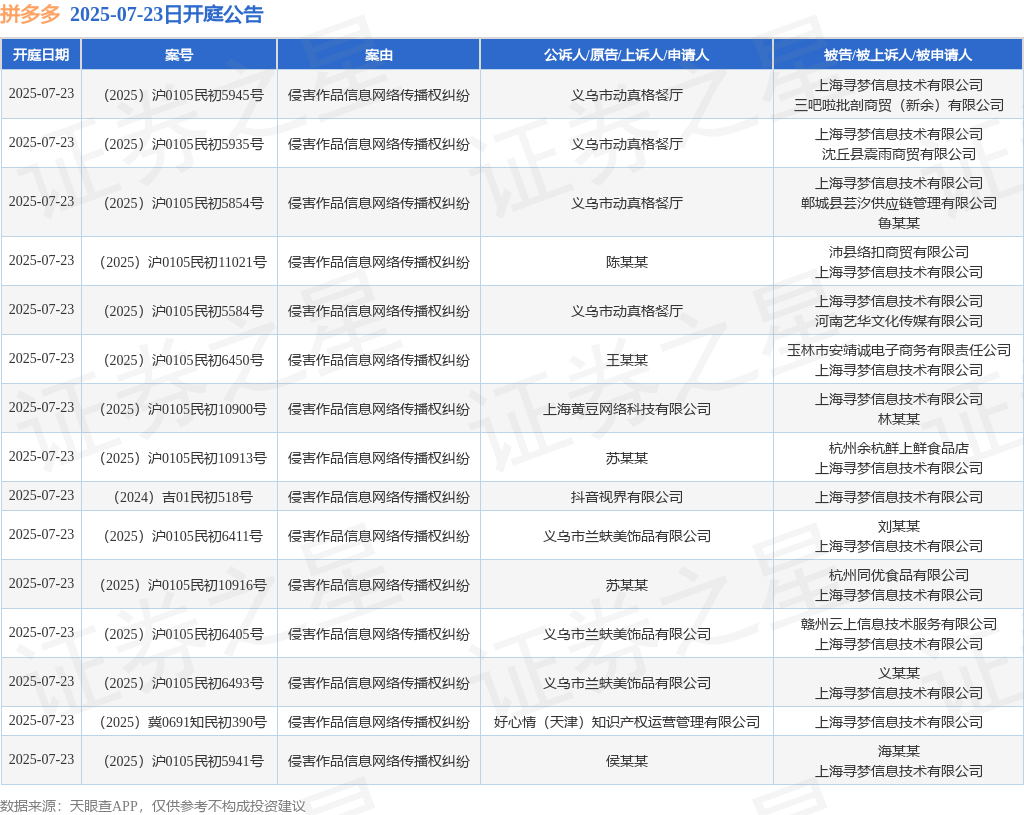Image resolution: width=1024 pixels, height=815 pixels.
Task: Click case number 沪0105民初6493号
Action: [183, 683]
